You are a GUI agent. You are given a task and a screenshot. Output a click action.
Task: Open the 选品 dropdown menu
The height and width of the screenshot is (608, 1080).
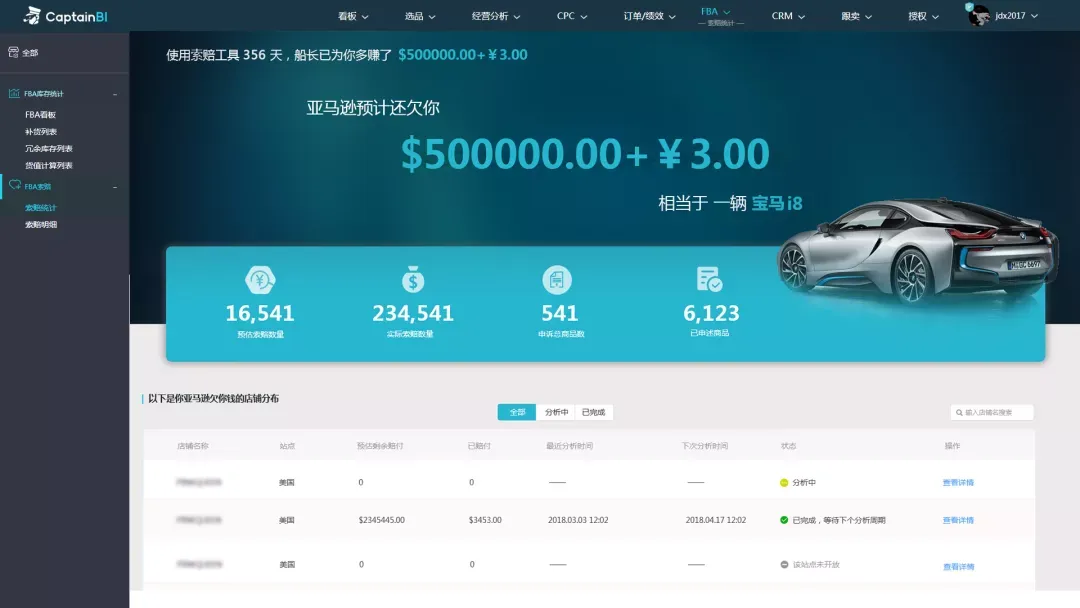pyautogui.click(x=419, y=16)
